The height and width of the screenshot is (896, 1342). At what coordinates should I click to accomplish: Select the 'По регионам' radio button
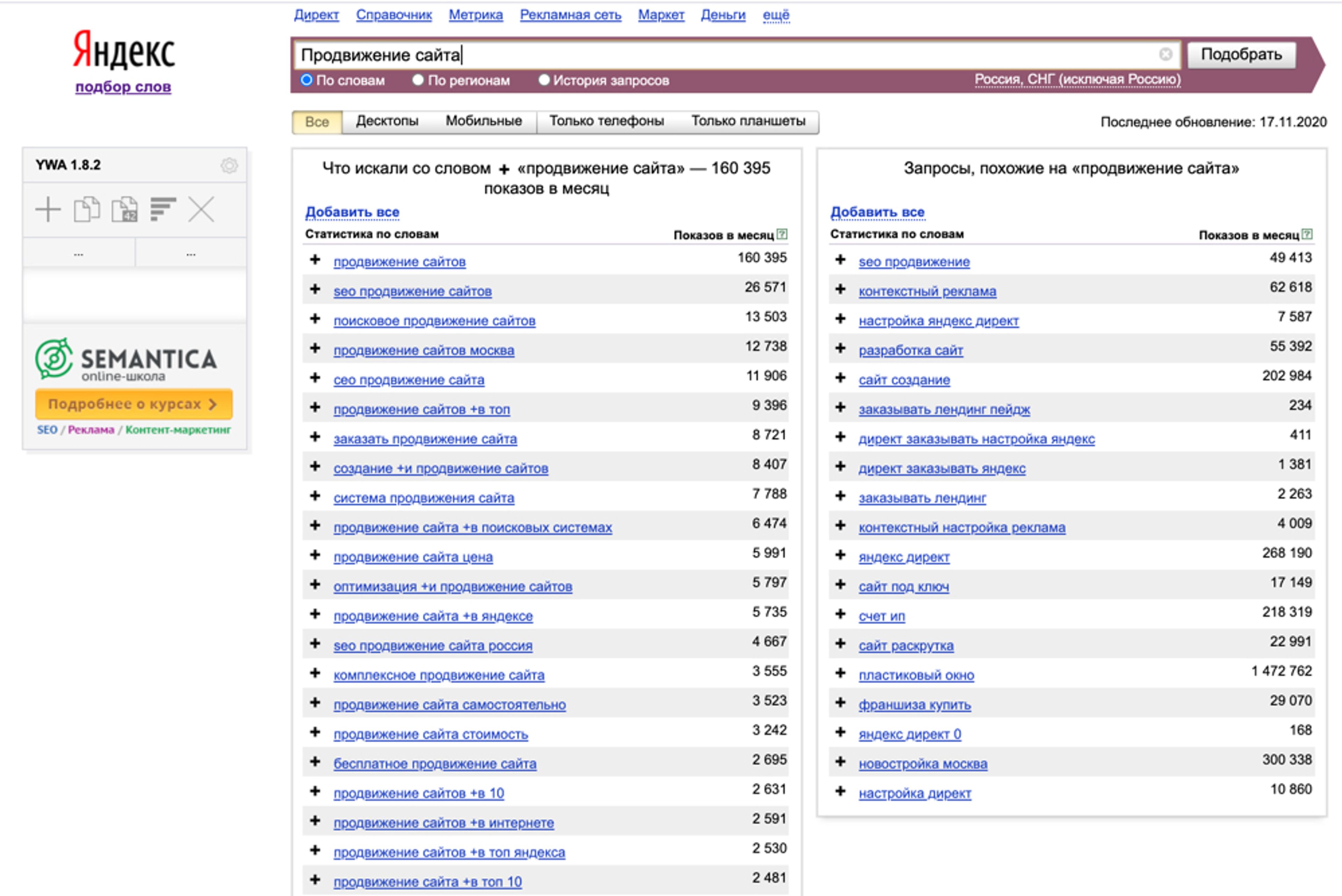tap(418, 80)
